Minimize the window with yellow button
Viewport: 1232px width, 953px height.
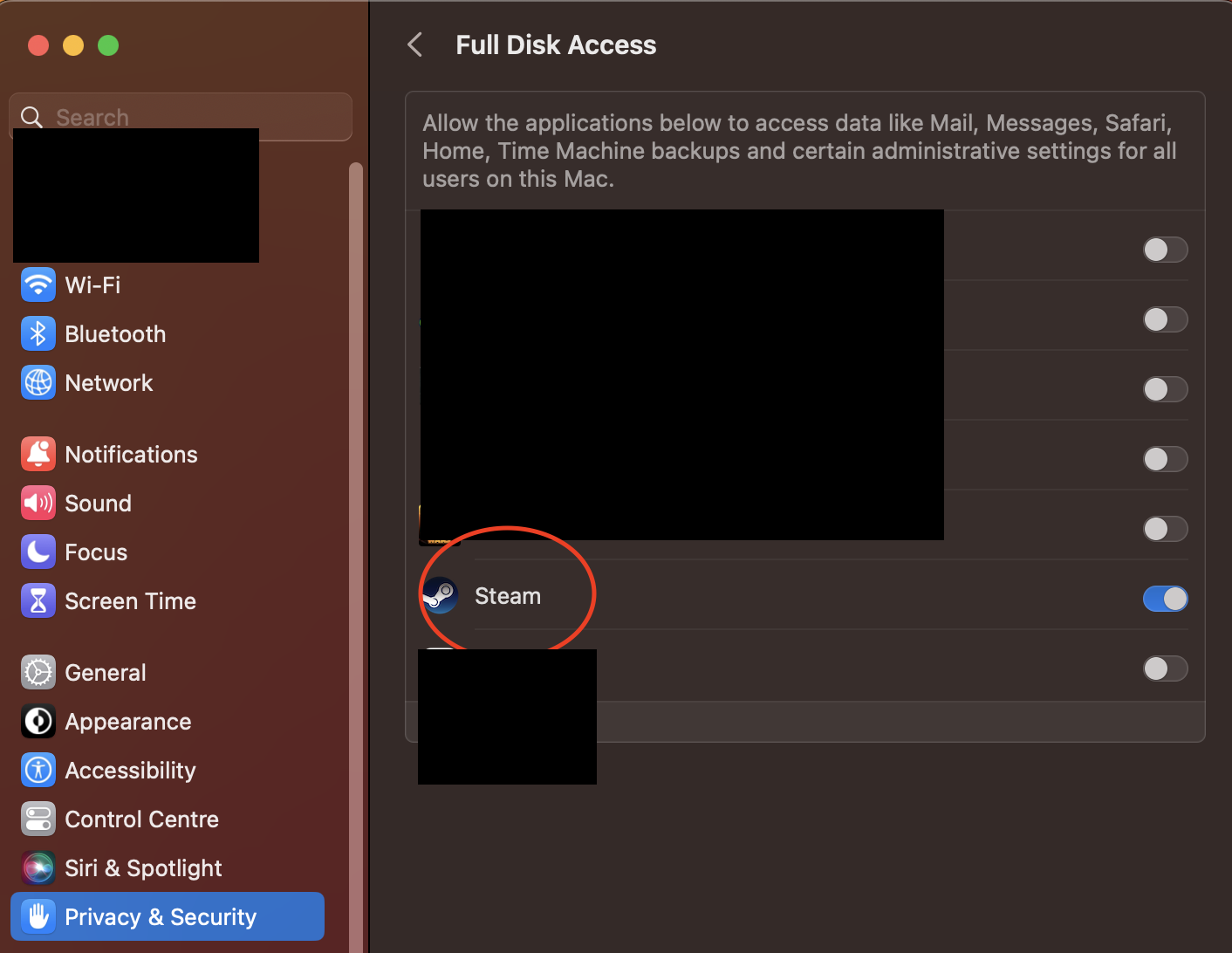(x=73, y=45)
